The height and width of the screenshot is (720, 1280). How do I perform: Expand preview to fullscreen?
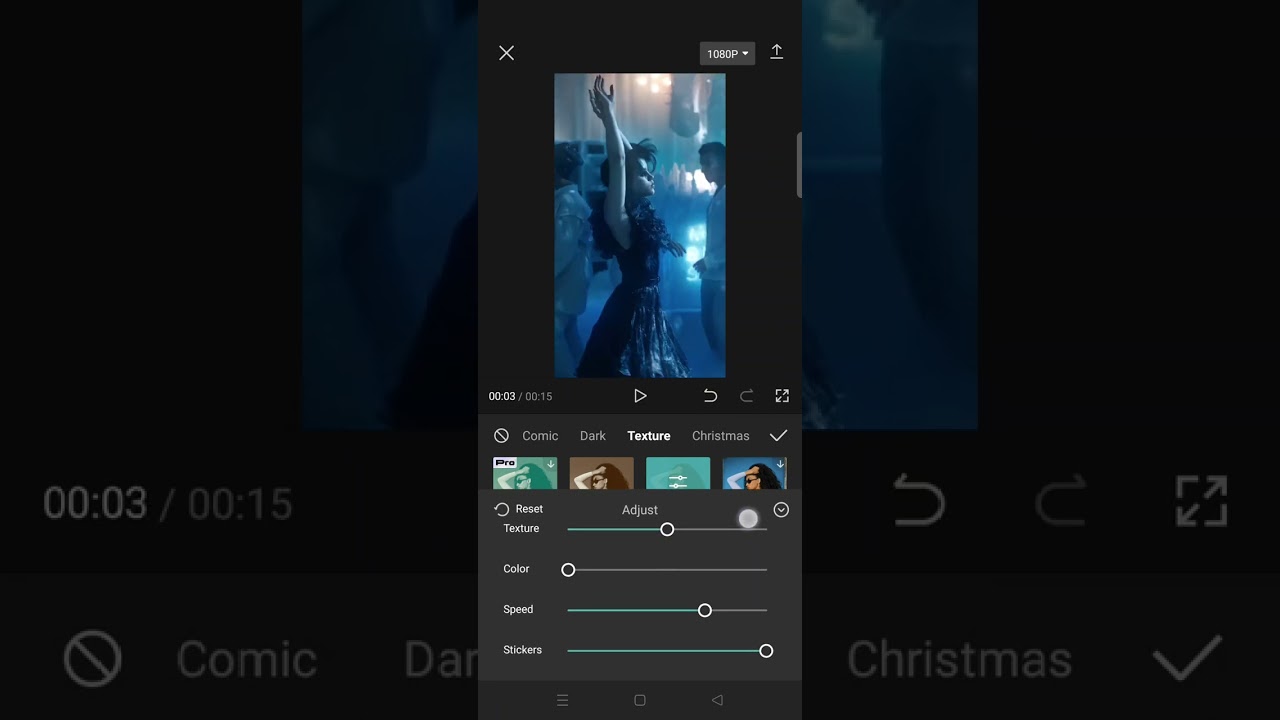point(782,396)
